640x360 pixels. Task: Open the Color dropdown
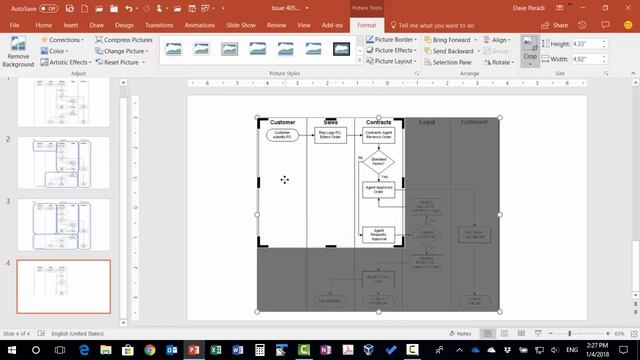[x=55, y=51]
